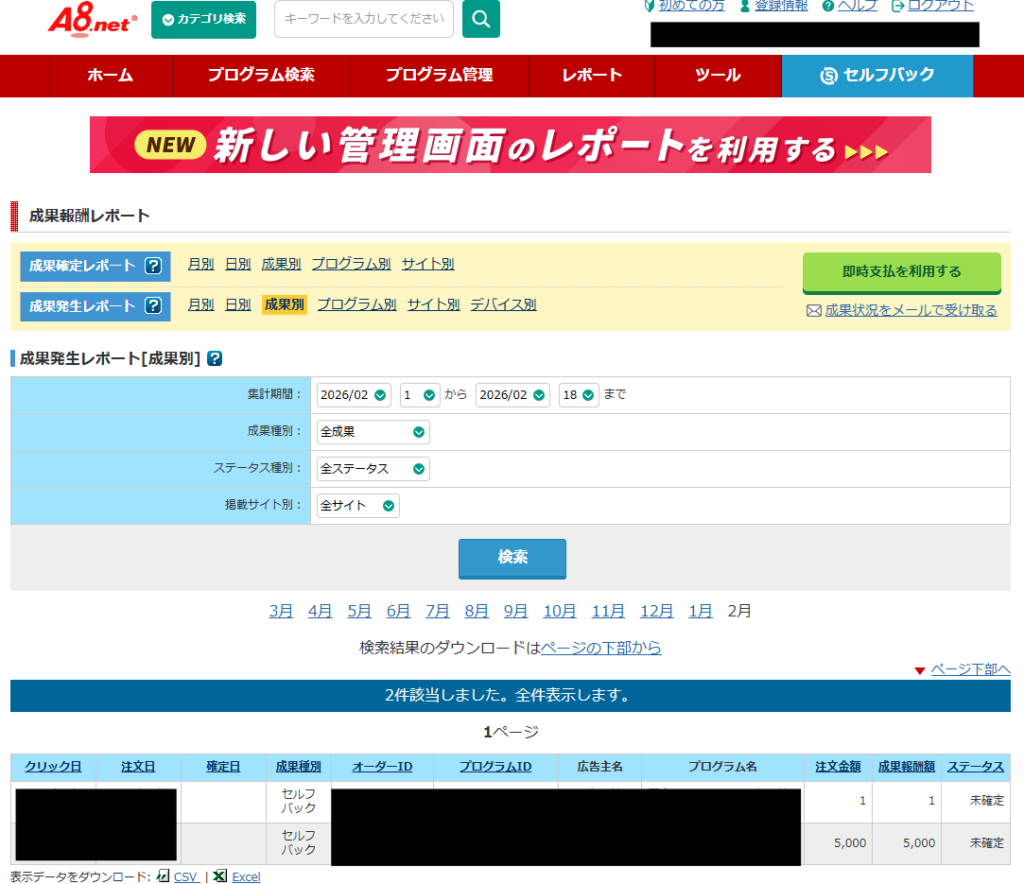Screen dimensions: 1024x884
Task: Open the 掲載サイト別 全サイト dropdown
Action: [x=357, y=506]
